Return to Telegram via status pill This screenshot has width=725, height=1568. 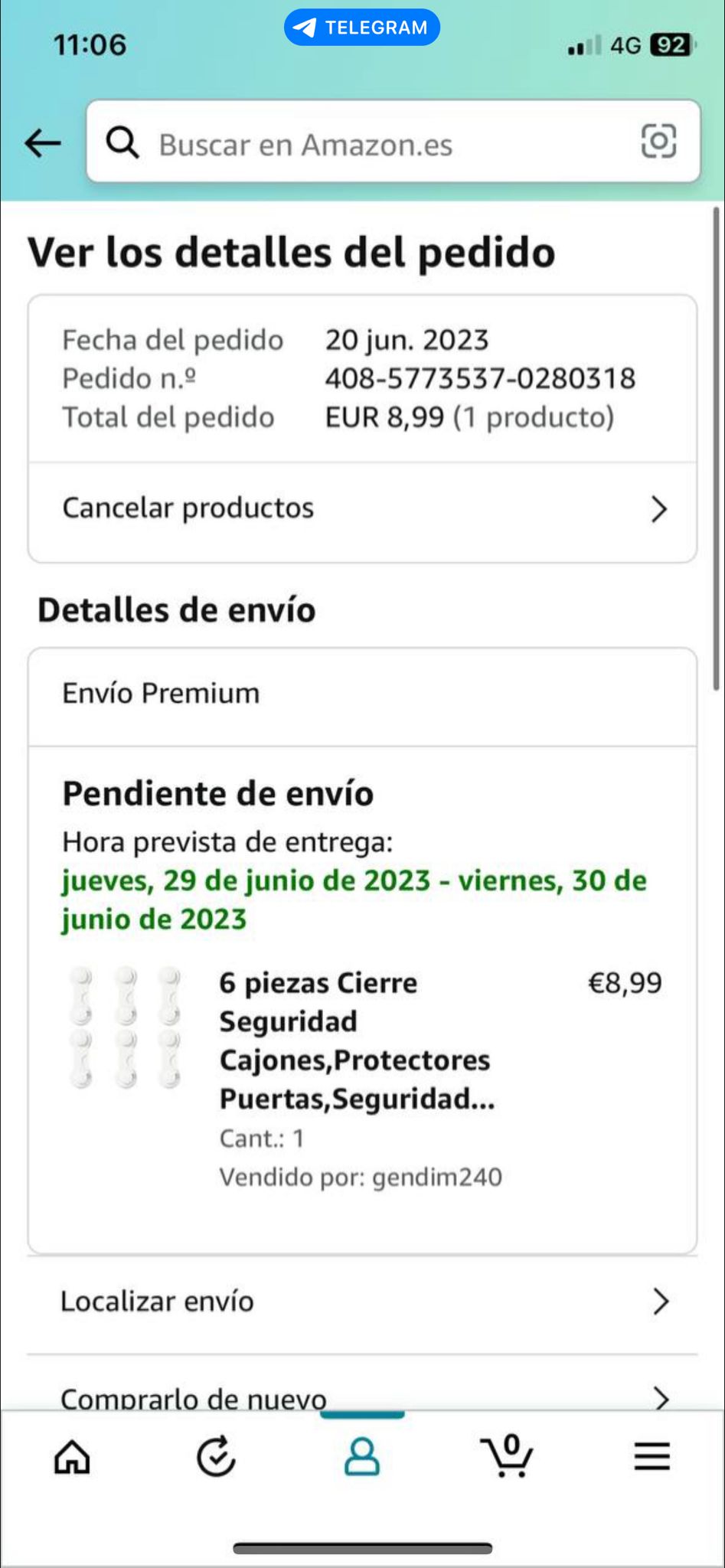362,28
